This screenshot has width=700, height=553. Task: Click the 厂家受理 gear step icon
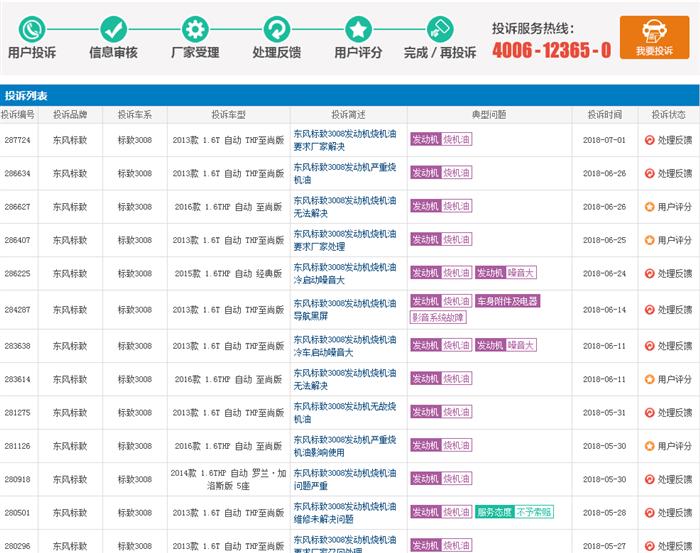195,29
